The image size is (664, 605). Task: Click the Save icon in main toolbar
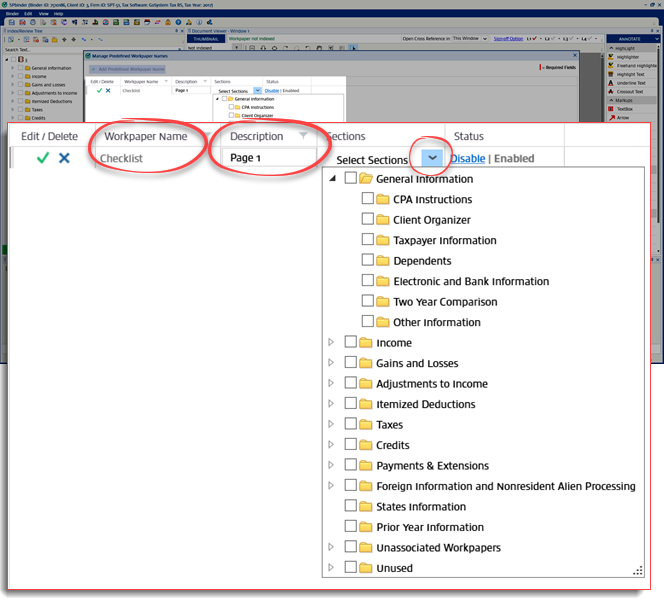point(12,22)
